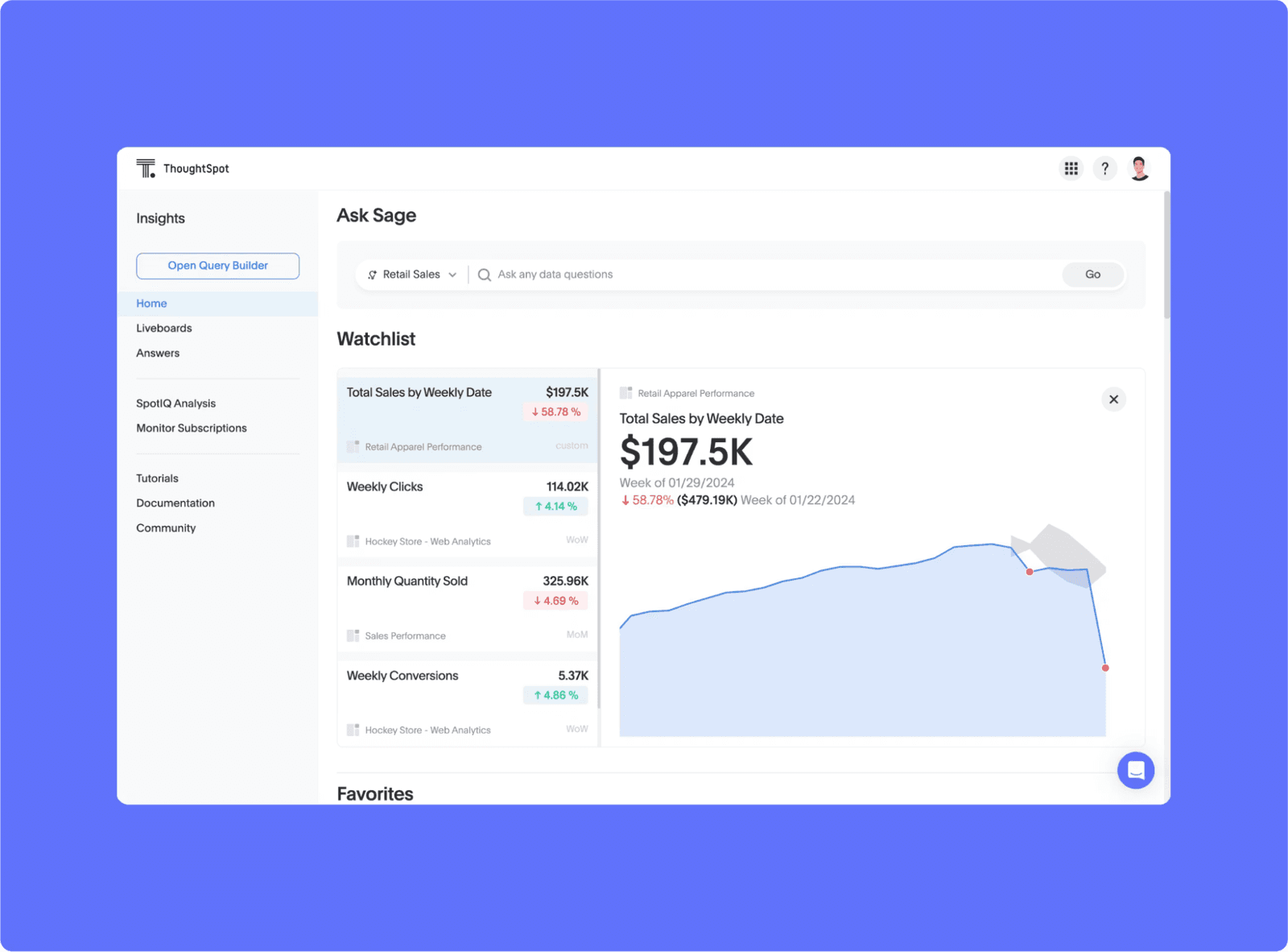Click the Open Query Builder button

(x=217, y=265)
